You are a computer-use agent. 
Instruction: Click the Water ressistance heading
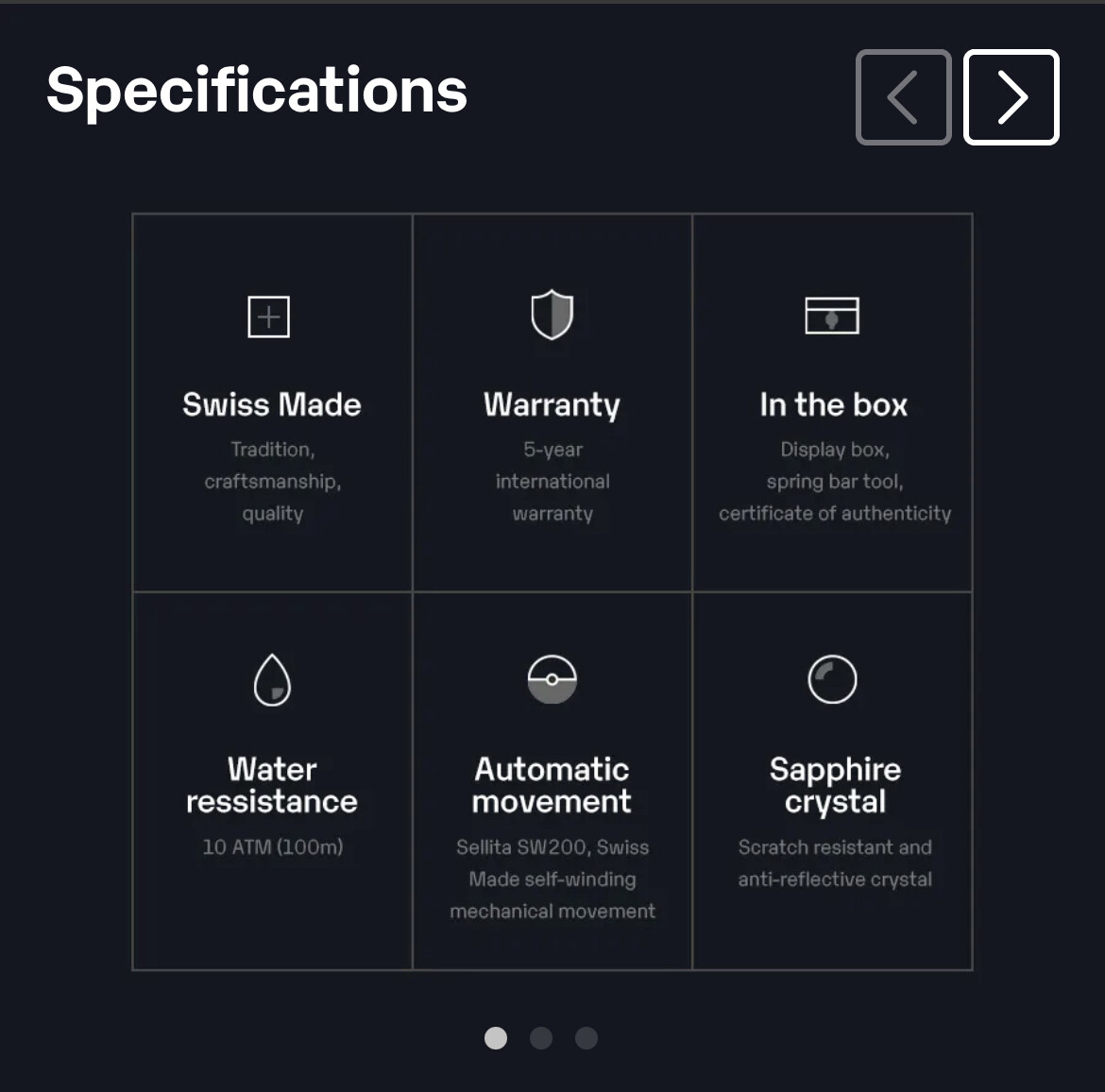(x=272, y=785)
